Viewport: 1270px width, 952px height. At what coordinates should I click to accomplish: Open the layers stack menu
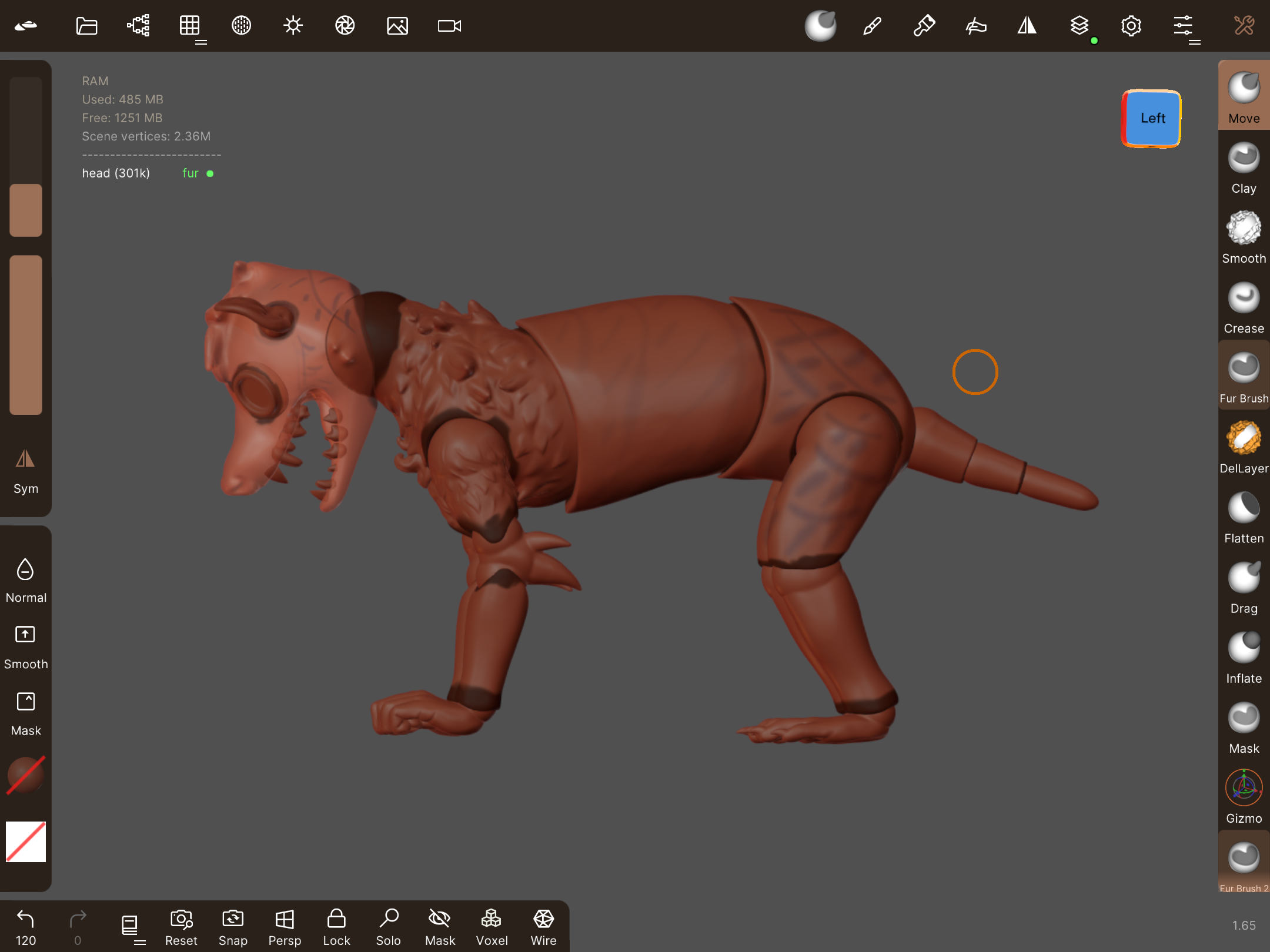click(1079, 26)
